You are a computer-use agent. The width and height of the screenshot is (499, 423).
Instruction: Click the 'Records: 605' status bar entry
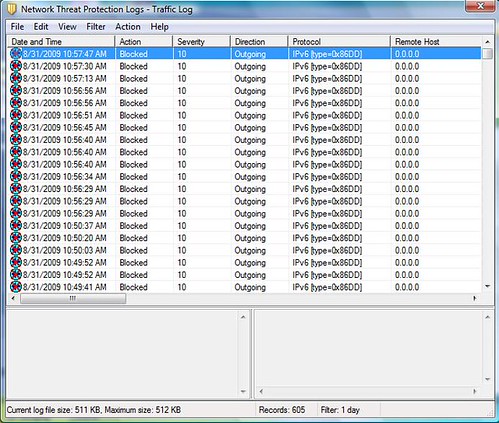[282, 410]
